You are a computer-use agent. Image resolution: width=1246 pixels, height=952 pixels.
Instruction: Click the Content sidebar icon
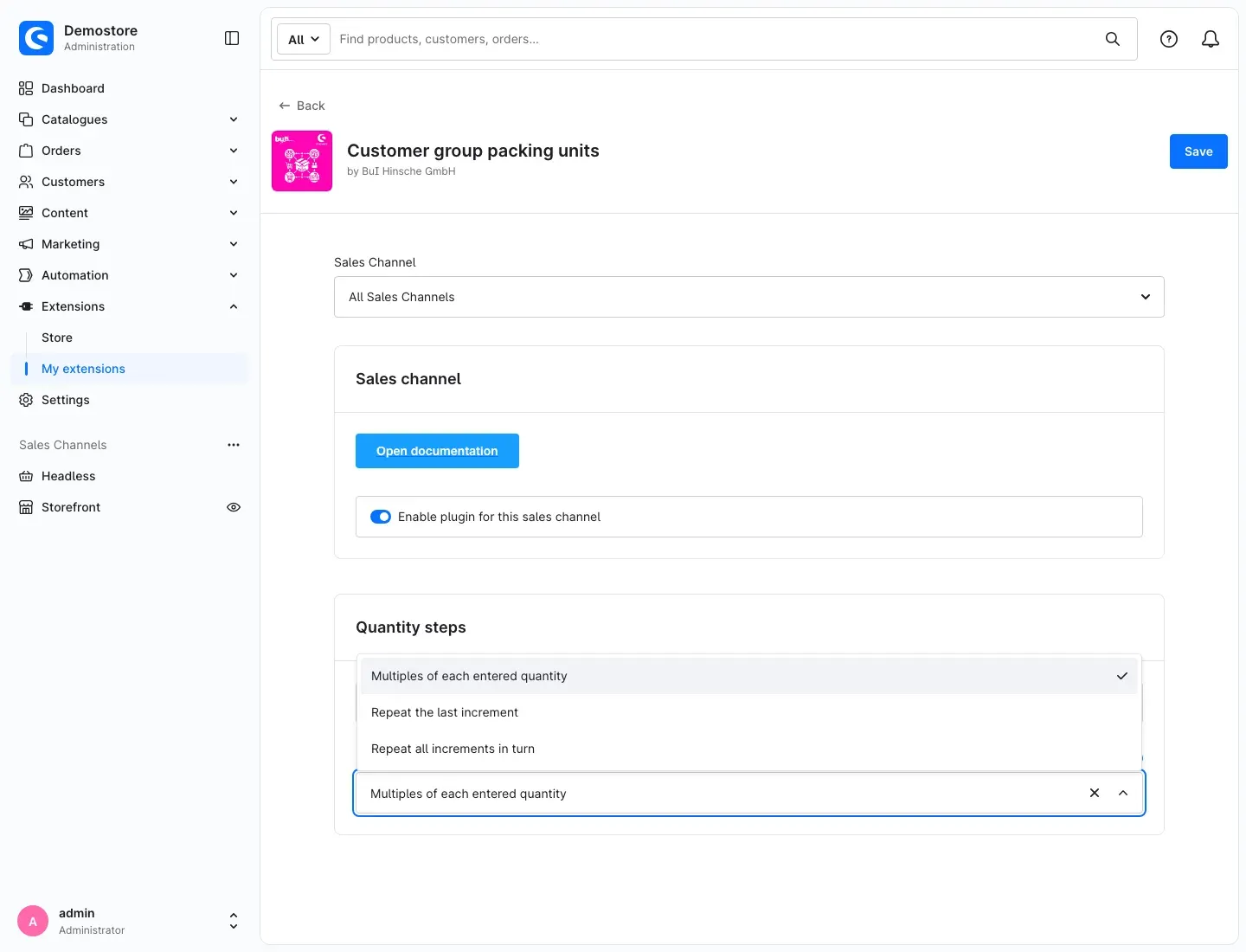tap(26, 213)
